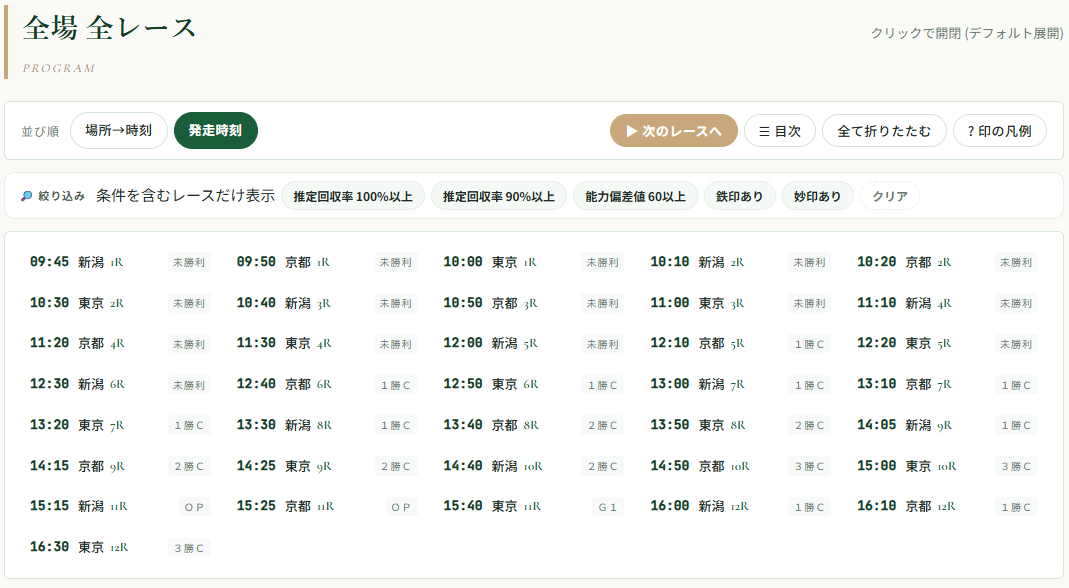Open 15:00 東京 10R race
This screenshot has width=1069, height=588.
pos(948,466)
